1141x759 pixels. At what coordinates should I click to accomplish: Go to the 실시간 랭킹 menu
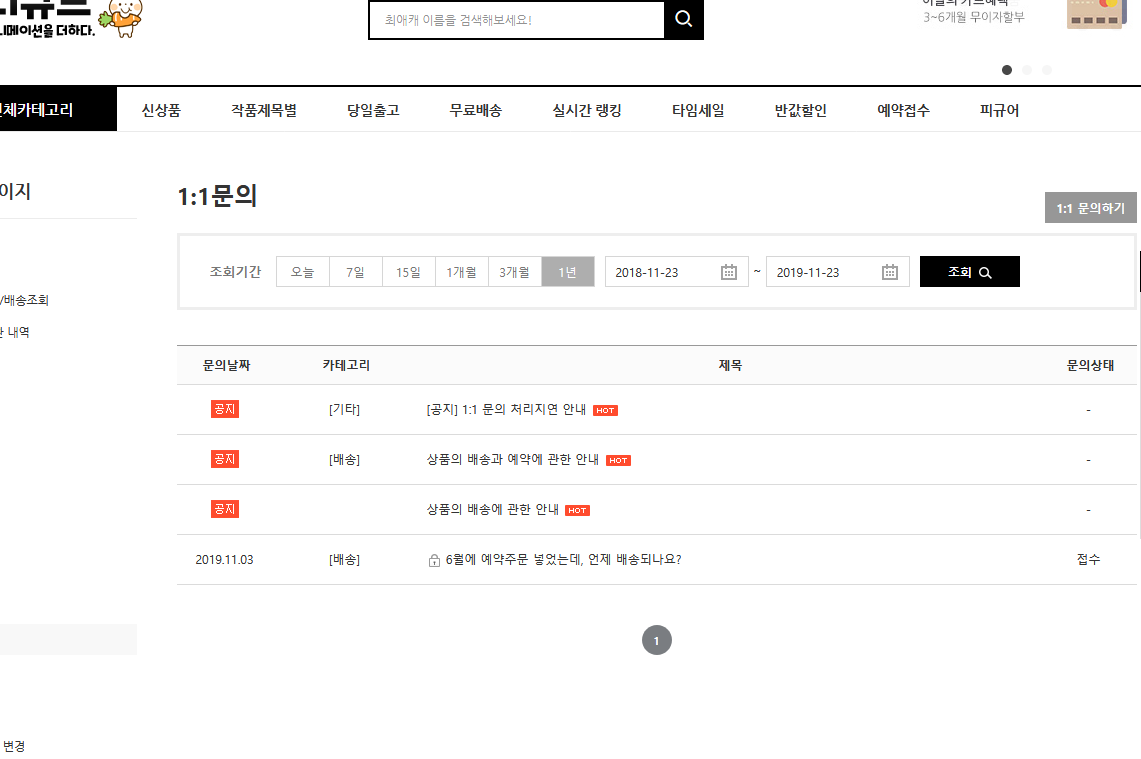click(587, 110)
